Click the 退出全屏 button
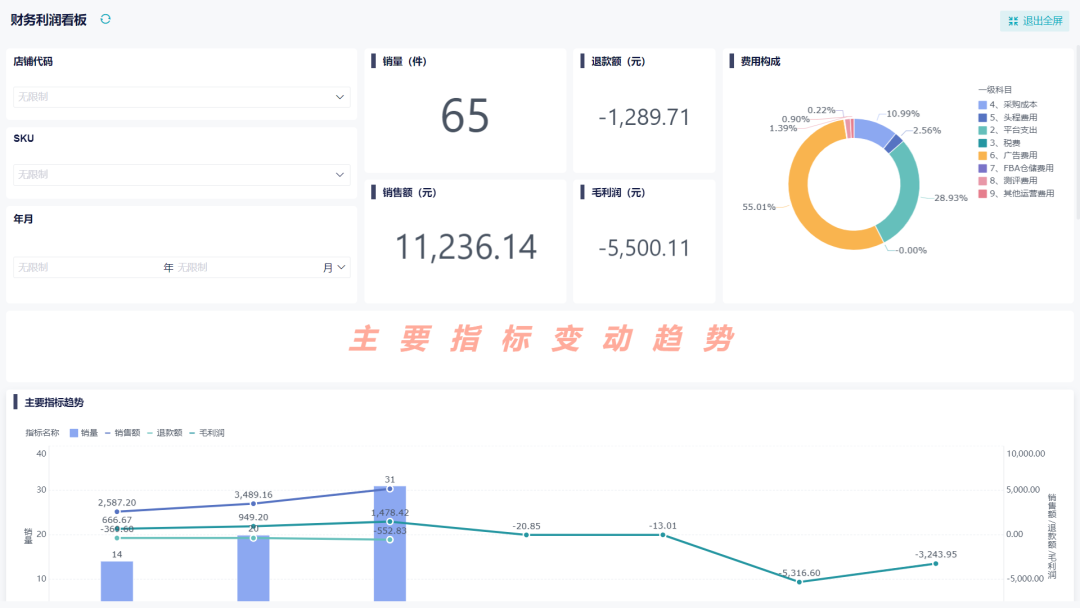The height and width of the screenshot is (608, 1080). [x=1035, y=21]
